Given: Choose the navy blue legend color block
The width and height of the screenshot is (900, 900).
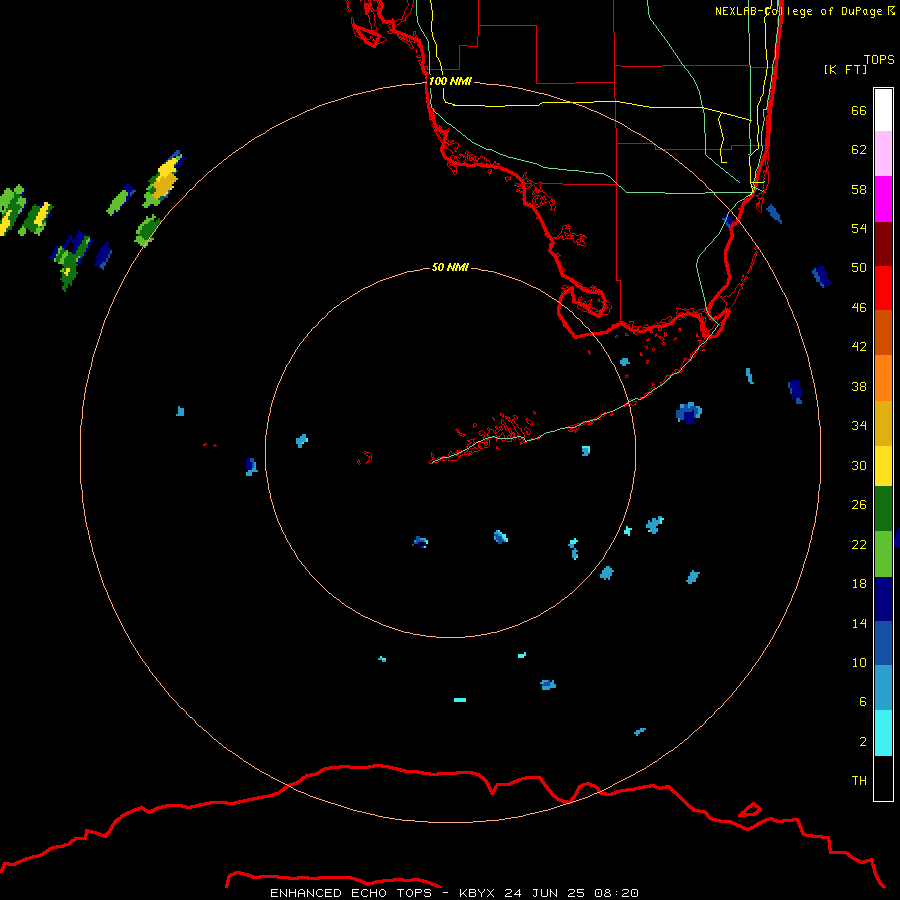Looking at the screenshot, I should [883, 599].
